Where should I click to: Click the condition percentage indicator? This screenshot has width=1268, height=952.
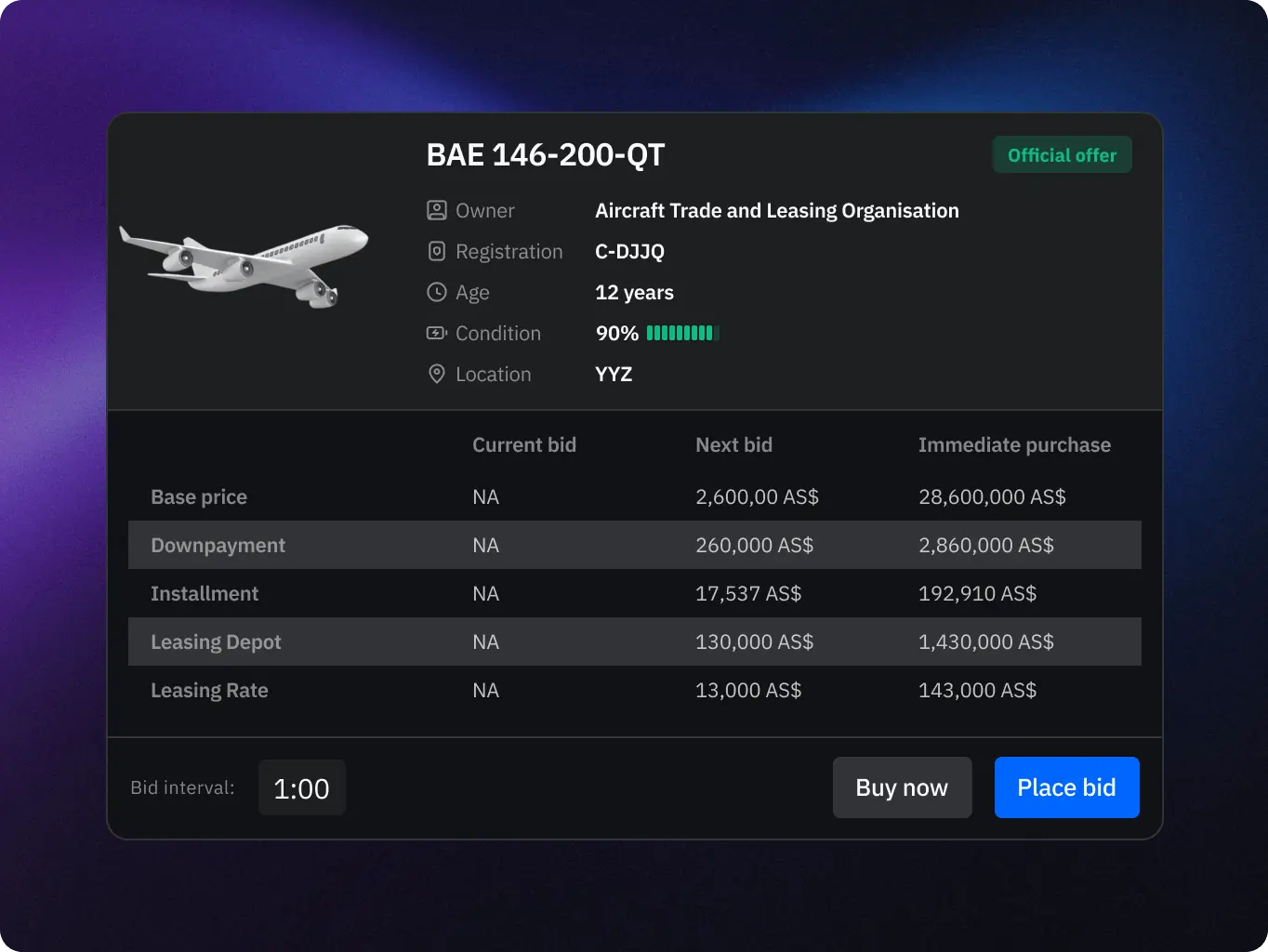pyautogui.click(x=616, y=333)
